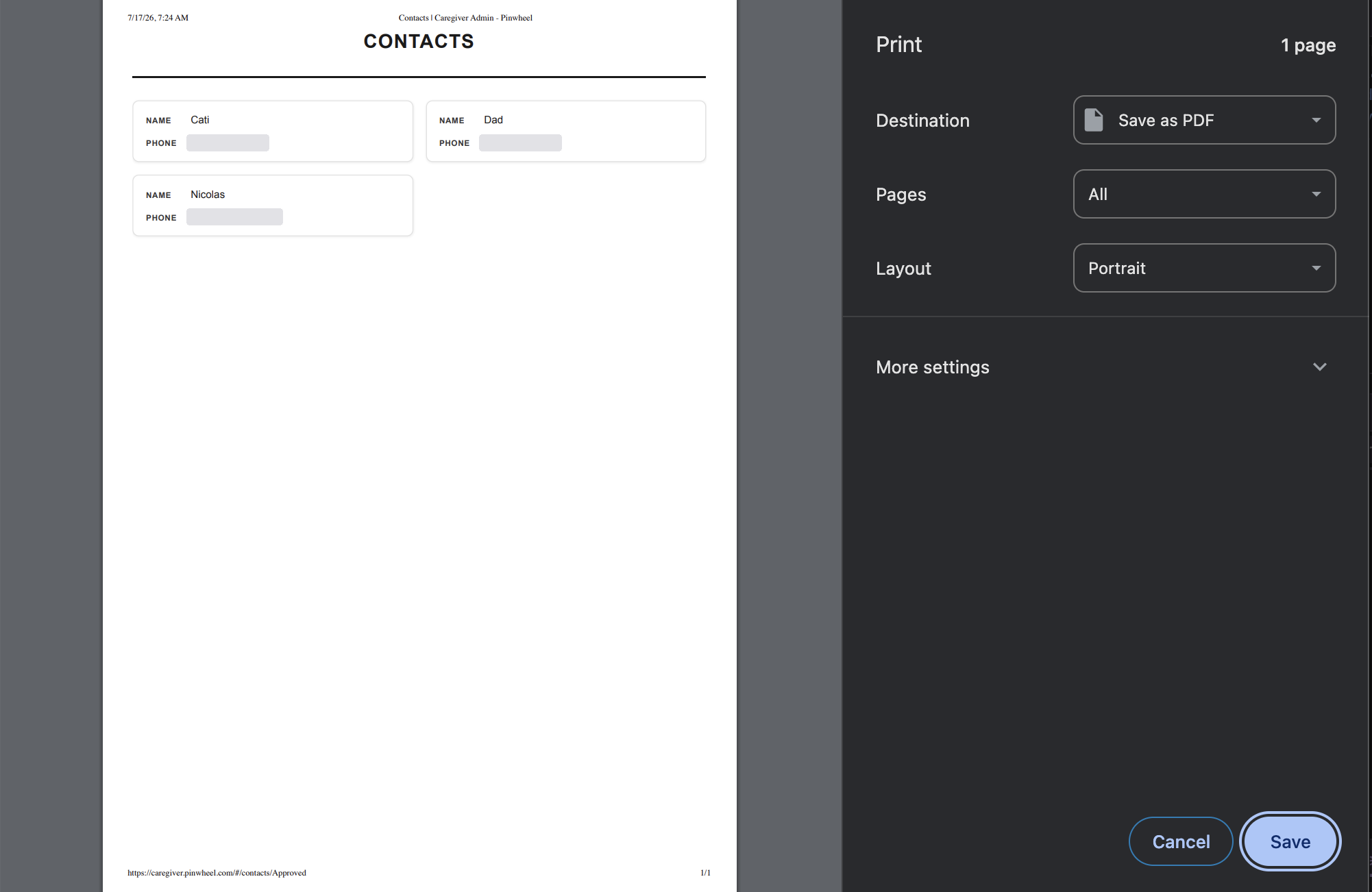Cancel the print dialog
The height and width of the screenshot is (892, 1372).
(1181, 841)
